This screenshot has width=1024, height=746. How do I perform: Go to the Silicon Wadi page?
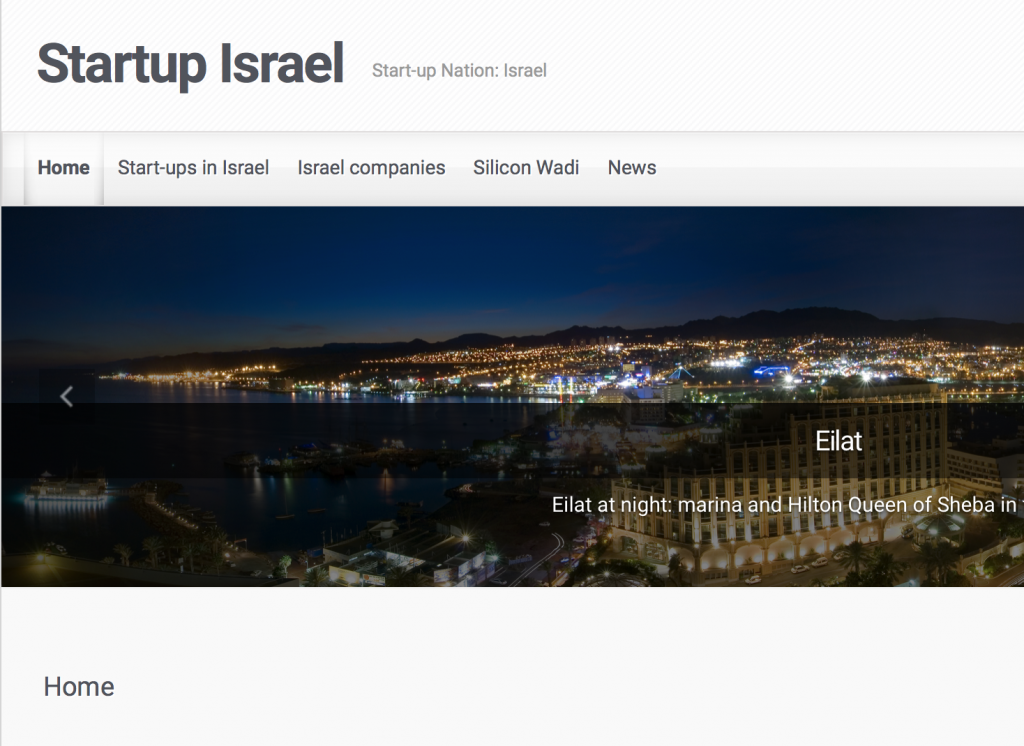pos(526,168)
